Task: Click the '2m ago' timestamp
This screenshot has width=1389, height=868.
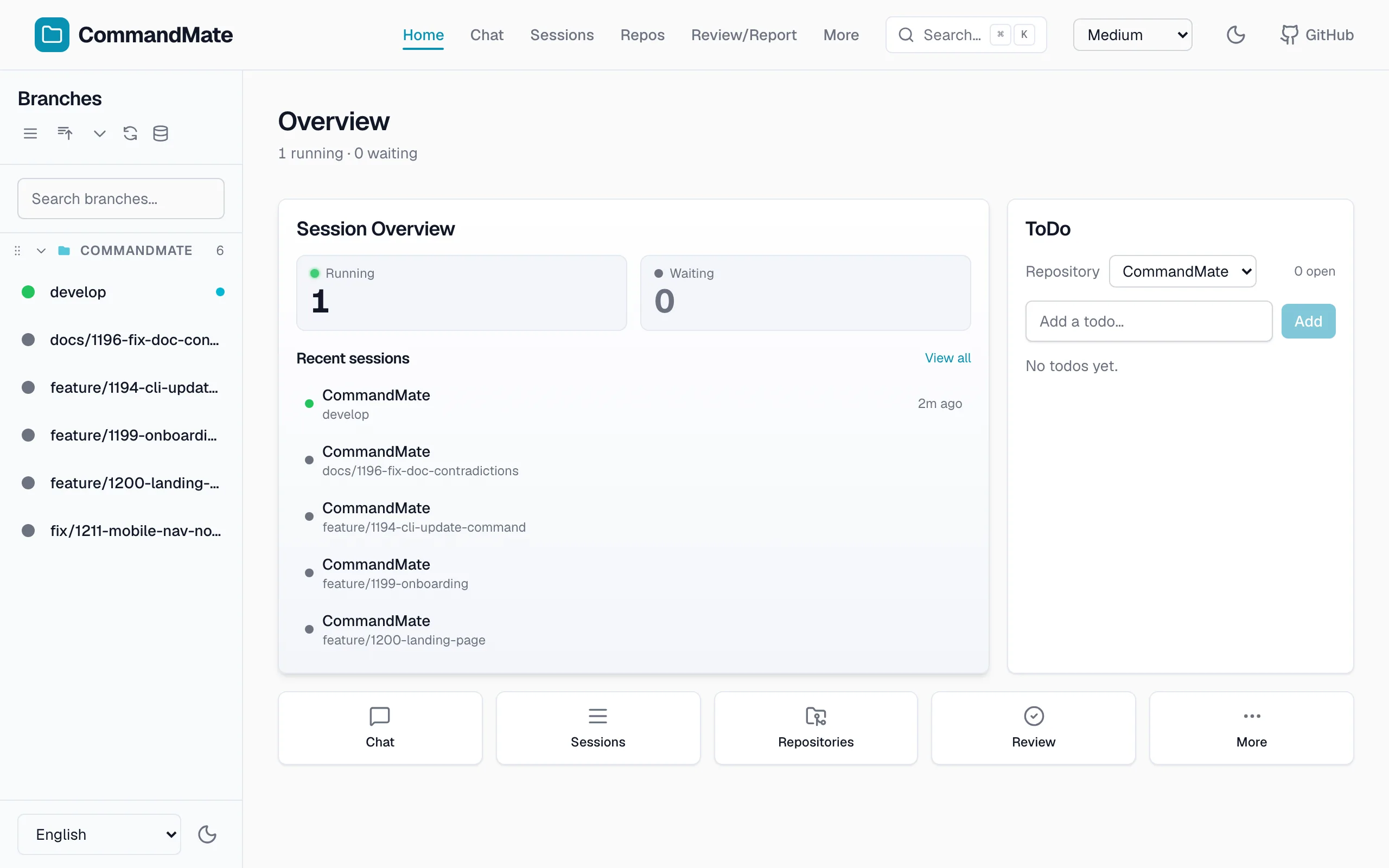Action: [940, 404]
